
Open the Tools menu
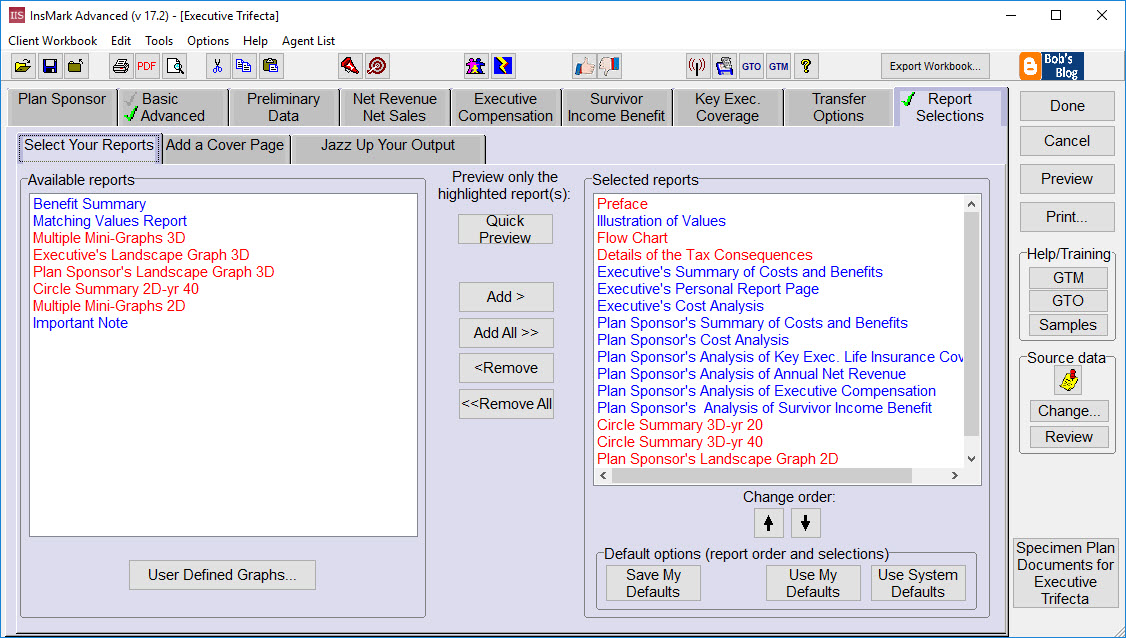coord(159,41)
